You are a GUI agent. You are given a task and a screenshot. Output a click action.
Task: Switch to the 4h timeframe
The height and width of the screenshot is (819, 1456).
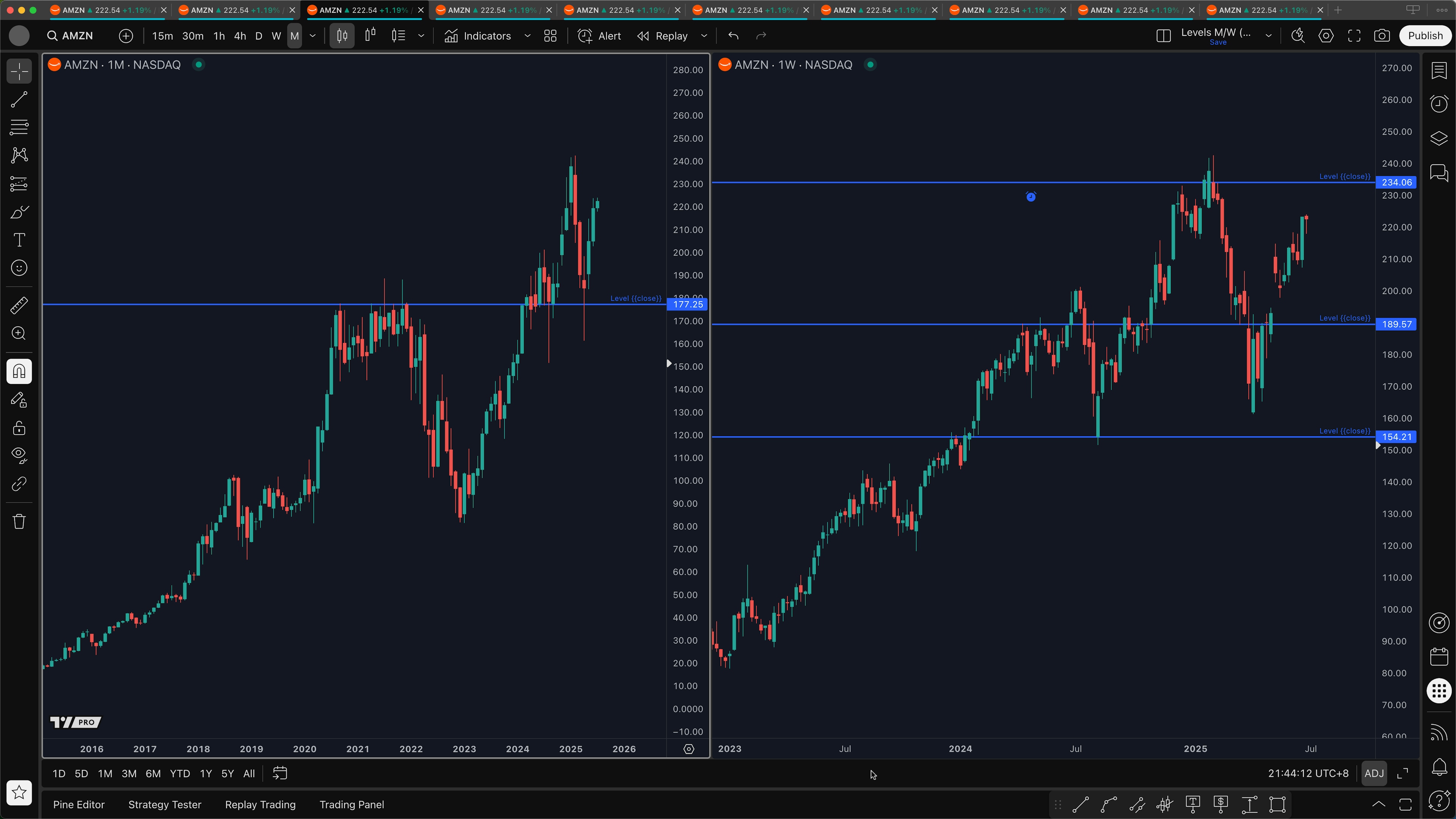pyautogui.click(x=240, y=36)
